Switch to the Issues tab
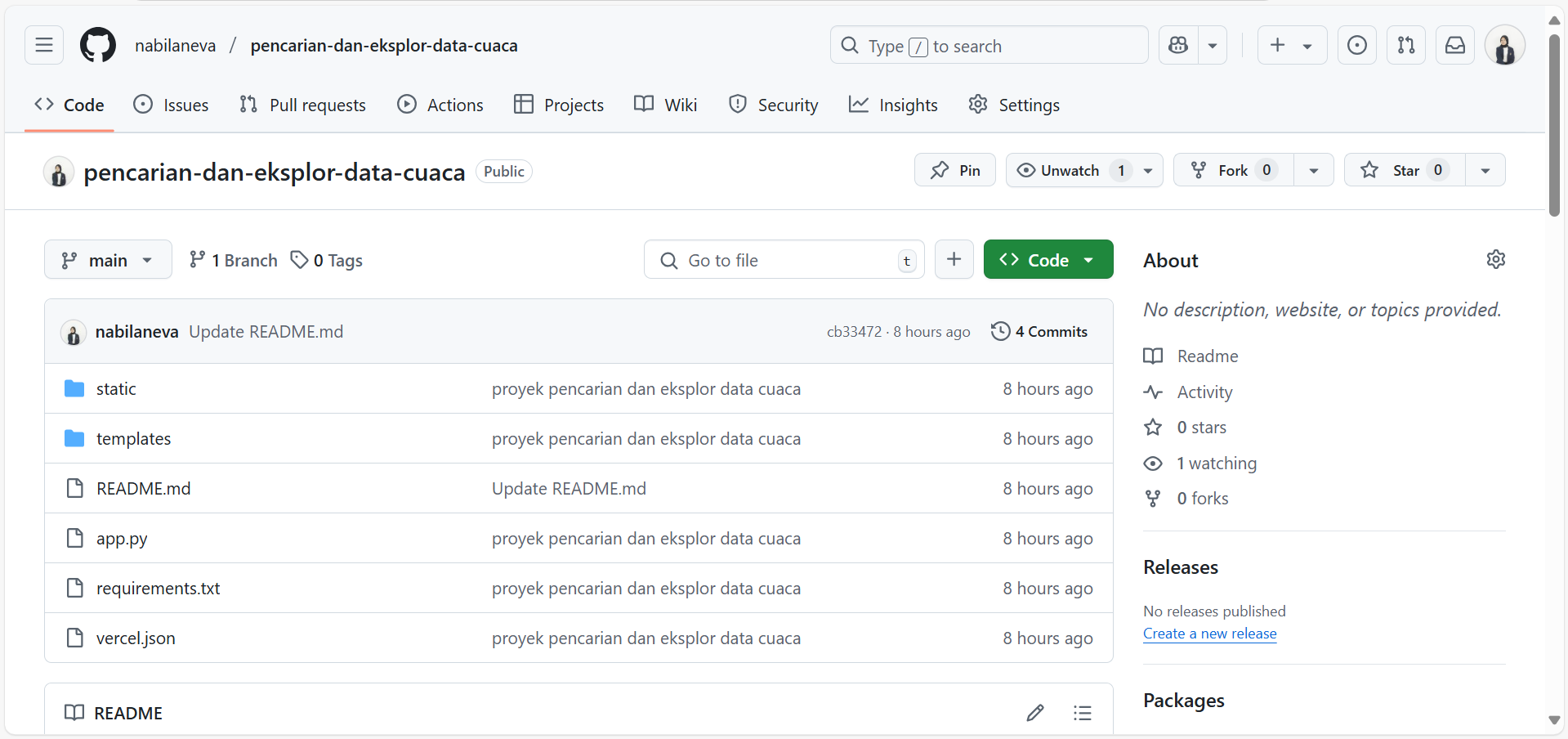 pyautogui.click(x=171, y=105)
